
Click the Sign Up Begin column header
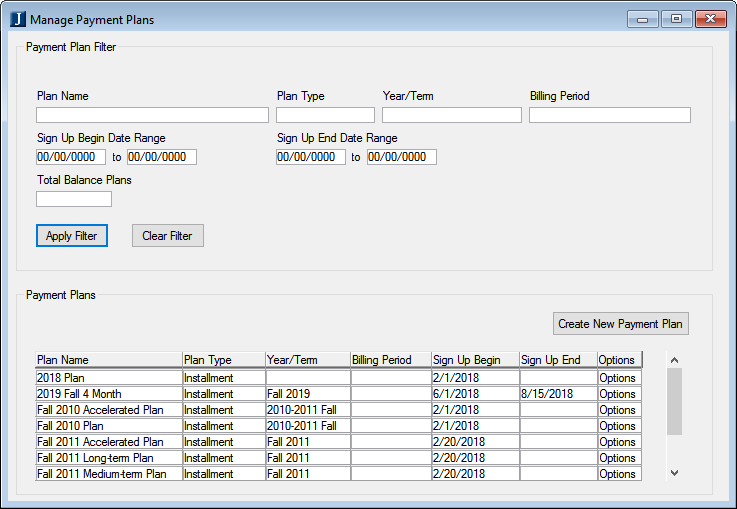(475, 360)
